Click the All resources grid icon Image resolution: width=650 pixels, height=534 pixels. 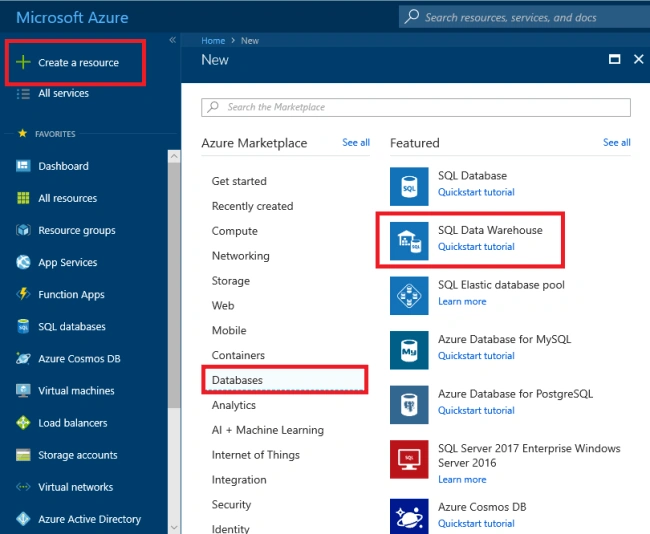pos(23,198)
